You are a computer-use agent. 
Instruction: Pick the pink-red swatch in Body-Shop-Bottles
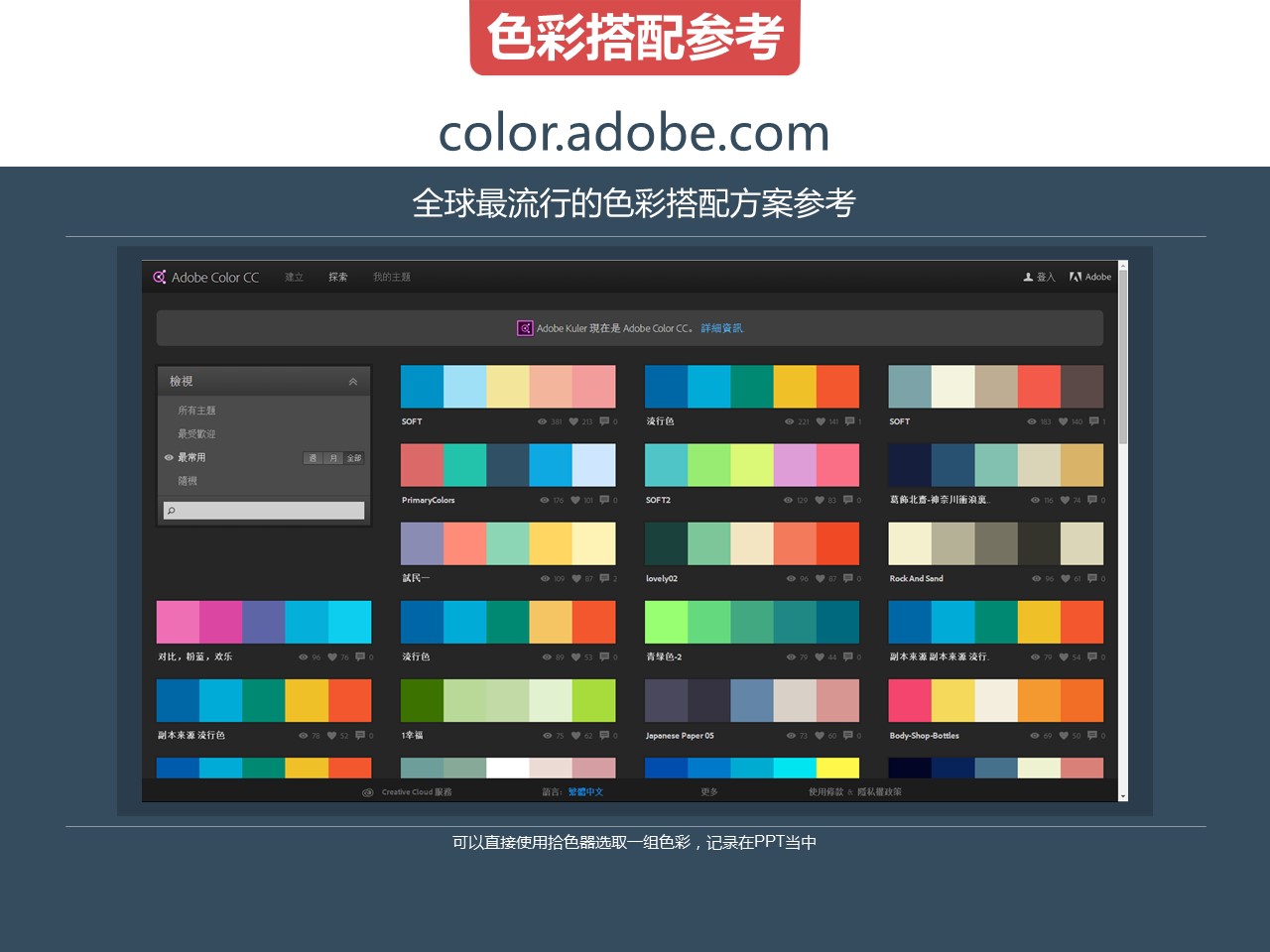coord(910,700)
